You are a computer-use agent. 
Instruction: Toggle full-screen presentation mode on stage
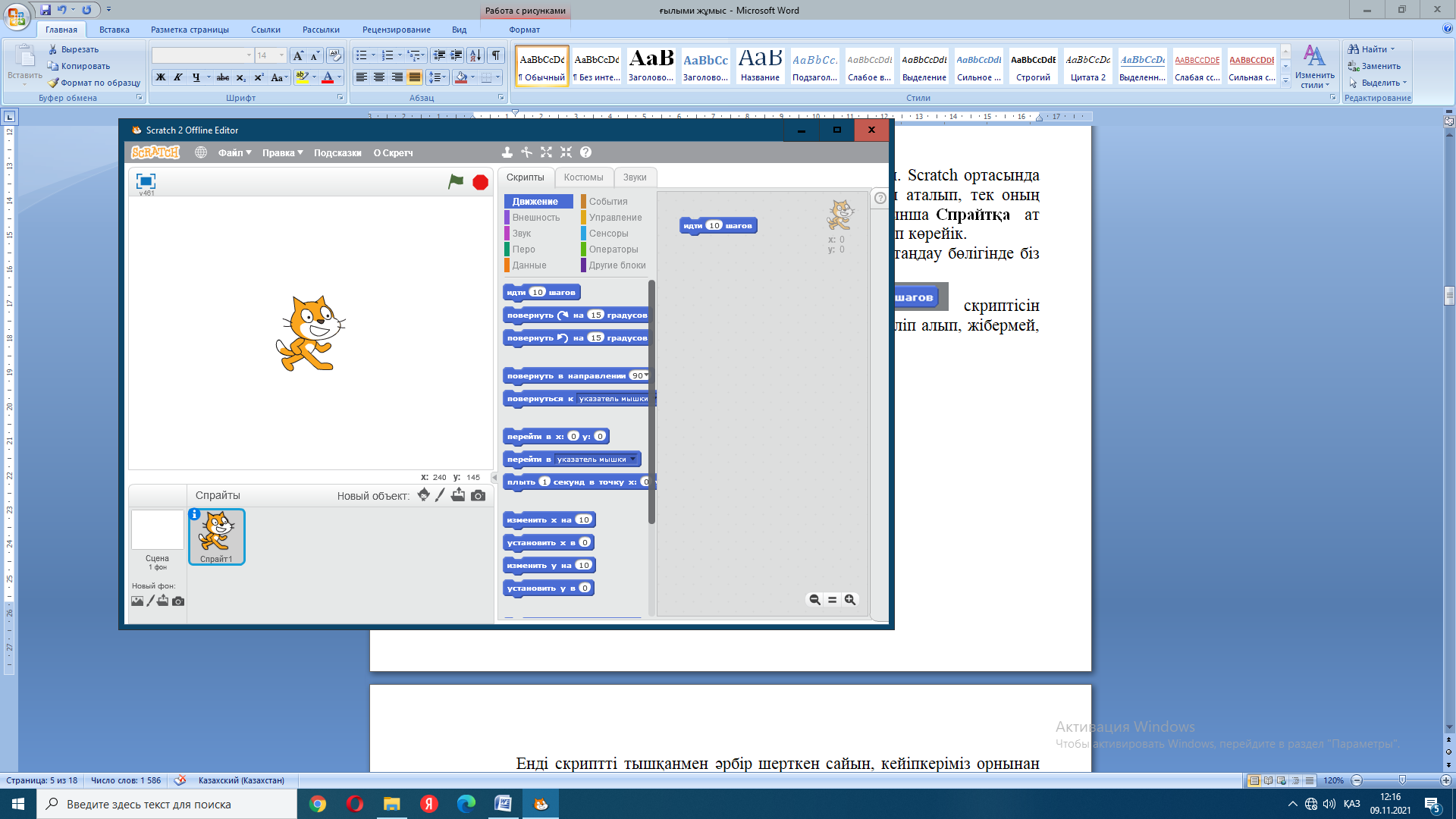coord(146,181)
